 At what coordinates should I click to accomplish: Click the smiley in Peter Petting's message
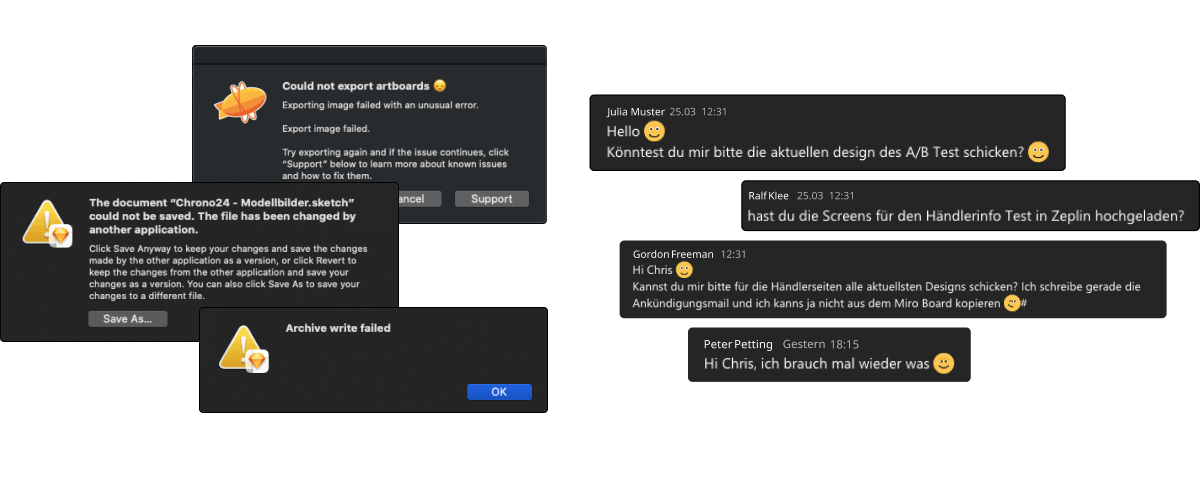pyautogui.click(x=943, y=364)
